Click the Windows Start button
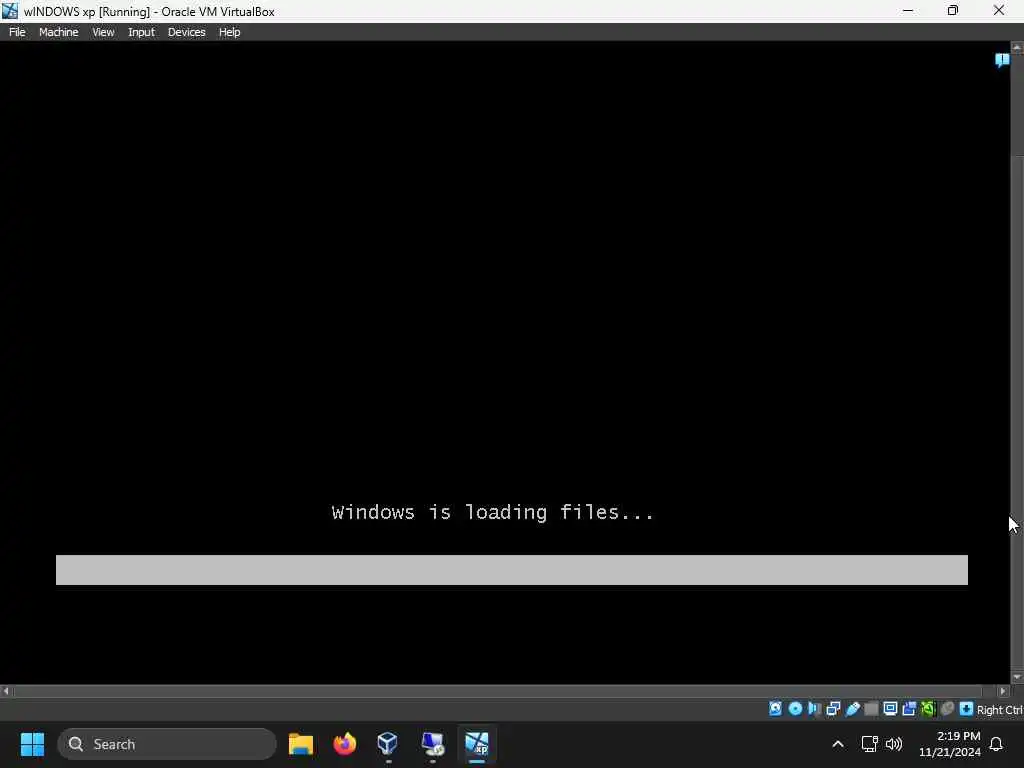The height and width of the screenshot is (768, 1024). pos(32,744)
